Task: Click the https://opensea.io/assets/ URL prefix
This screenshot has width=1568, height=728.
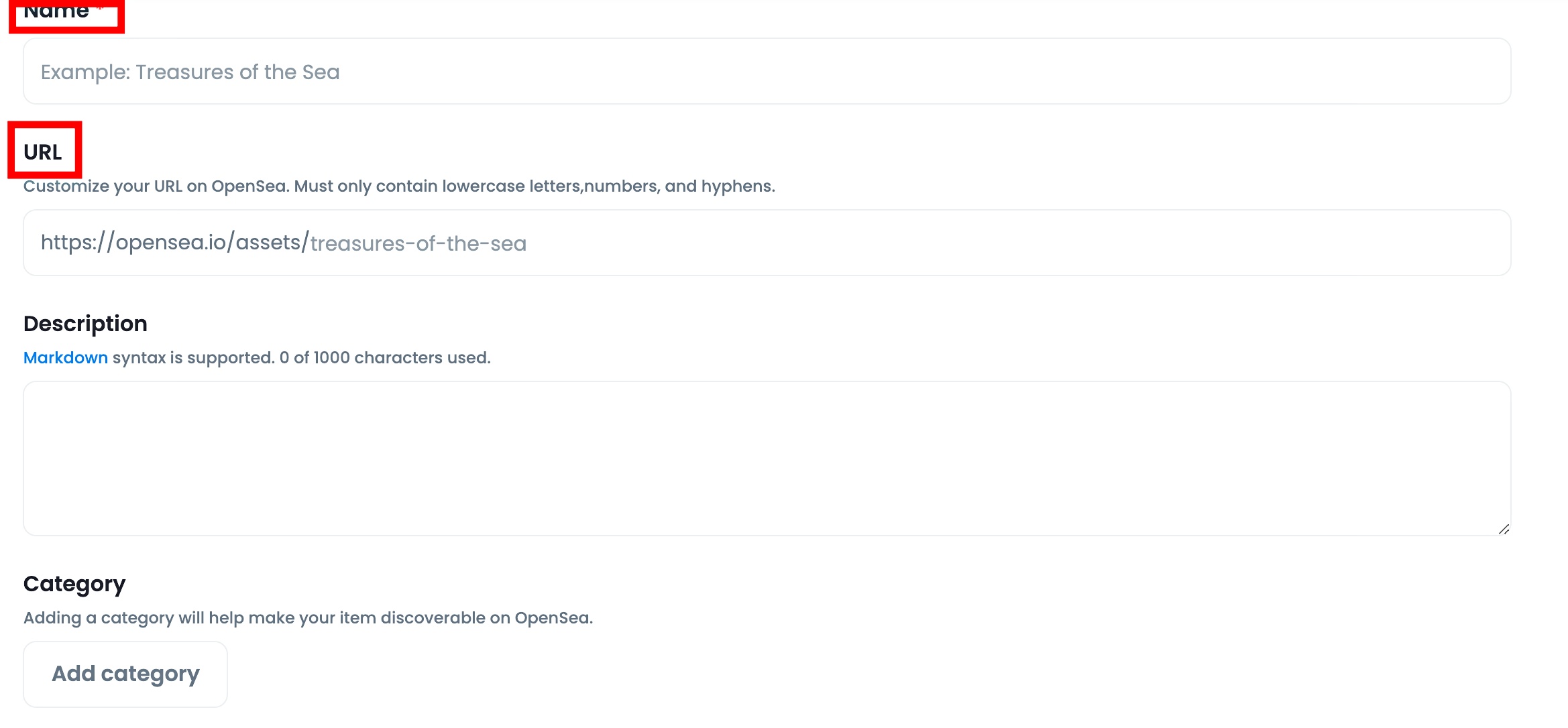Action: tap(174, 243)
